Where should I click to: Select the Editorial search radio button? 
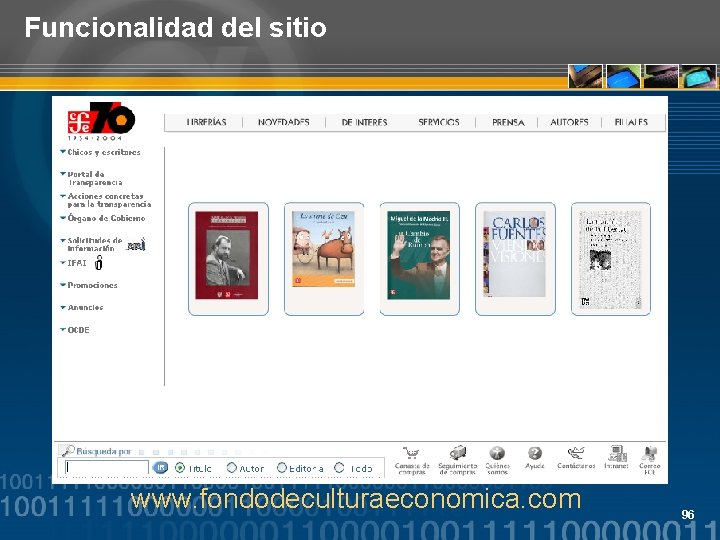(x=281, y=467)
